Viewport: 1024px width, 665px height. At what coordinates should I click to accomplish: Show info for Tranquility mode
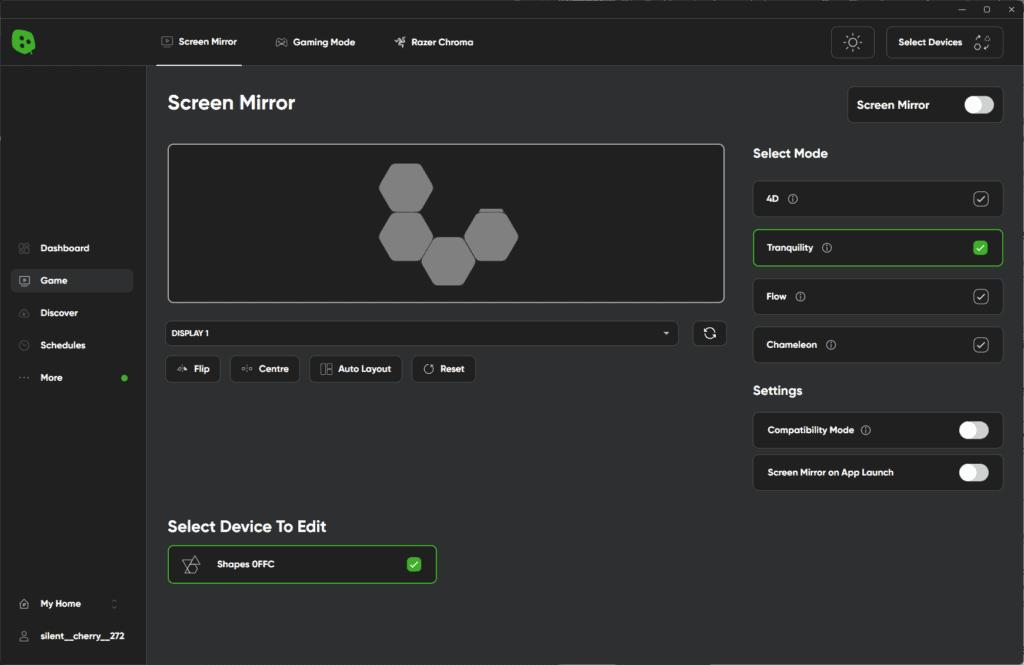pos(827,248)
